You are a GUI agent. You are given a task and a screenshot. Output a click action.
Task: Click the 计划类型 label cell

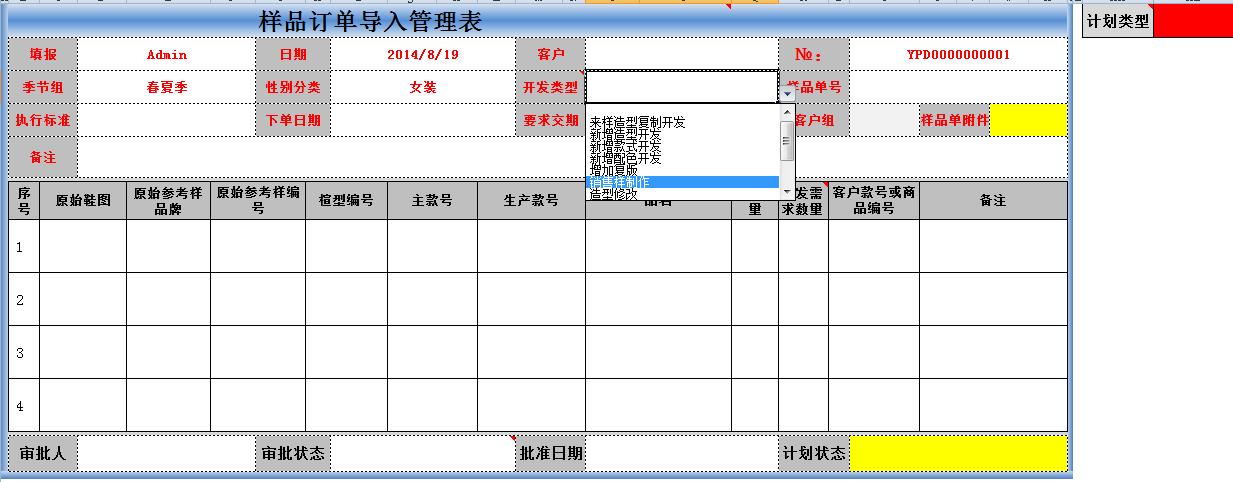coord(1118,21)
